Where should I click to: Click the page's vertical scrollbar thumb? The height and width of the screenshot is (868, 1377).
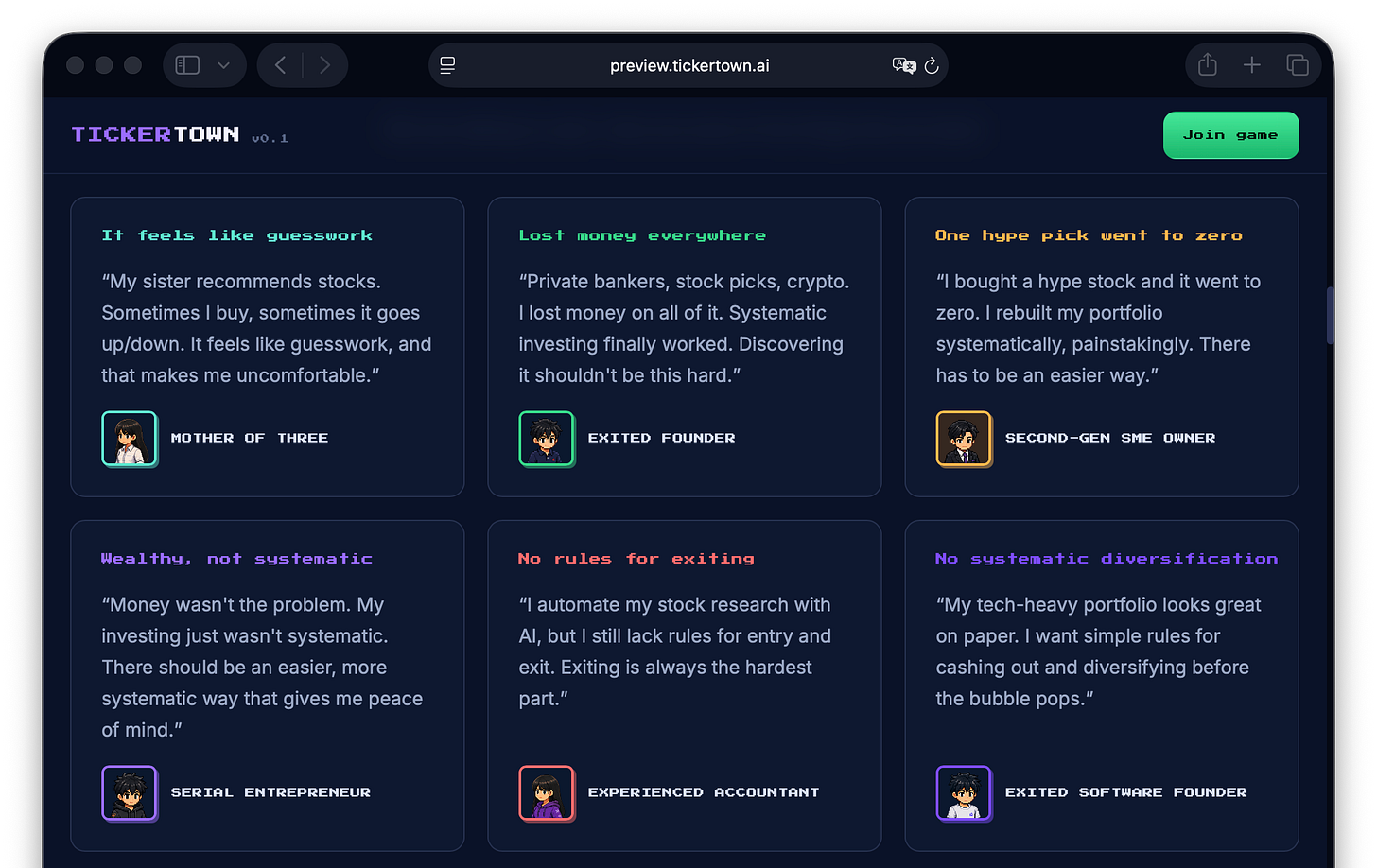point(1330,316)
